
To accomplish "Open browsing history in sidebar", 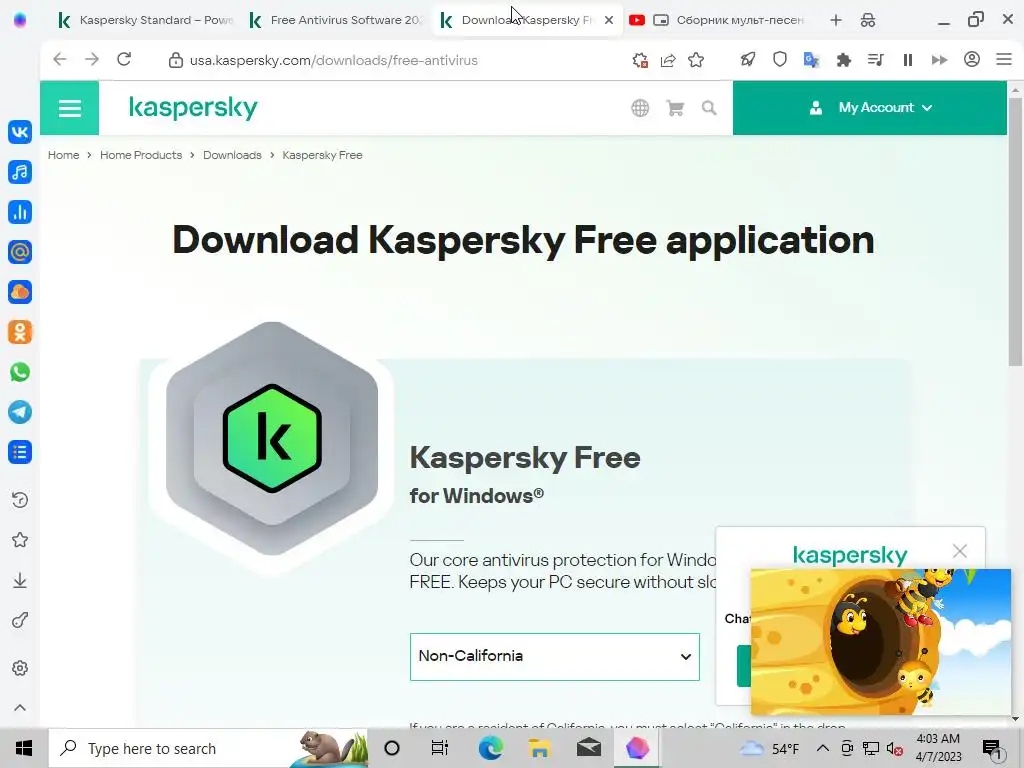I will pyautogui.click(x=20, y=500).
